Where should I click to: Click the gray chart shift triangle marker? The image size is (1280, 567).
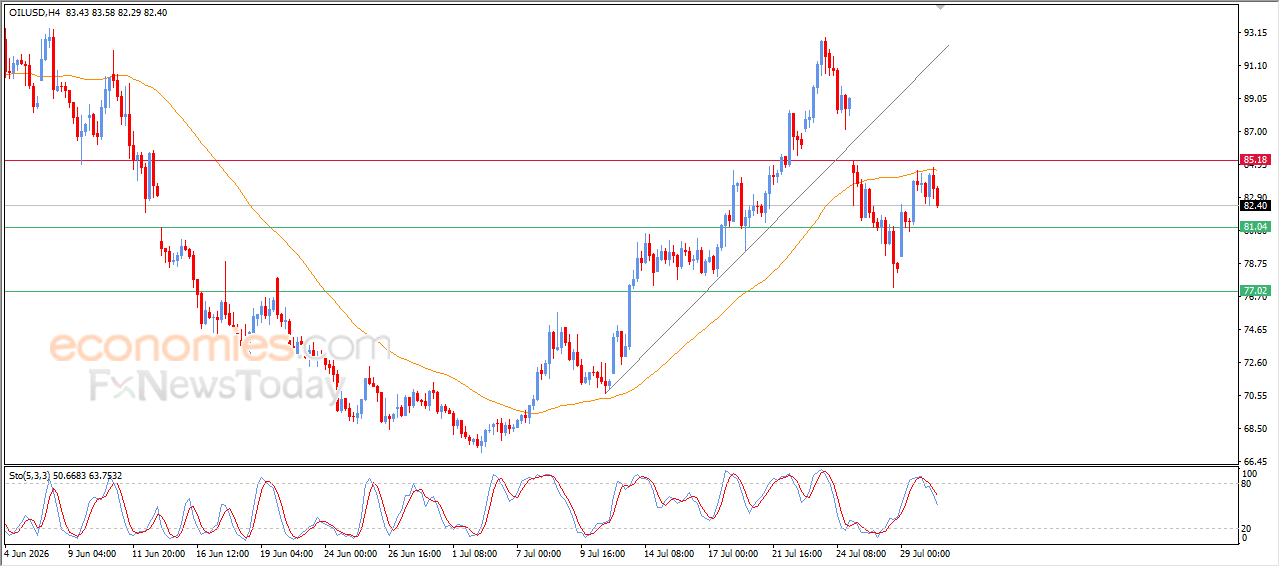point(940,7)
